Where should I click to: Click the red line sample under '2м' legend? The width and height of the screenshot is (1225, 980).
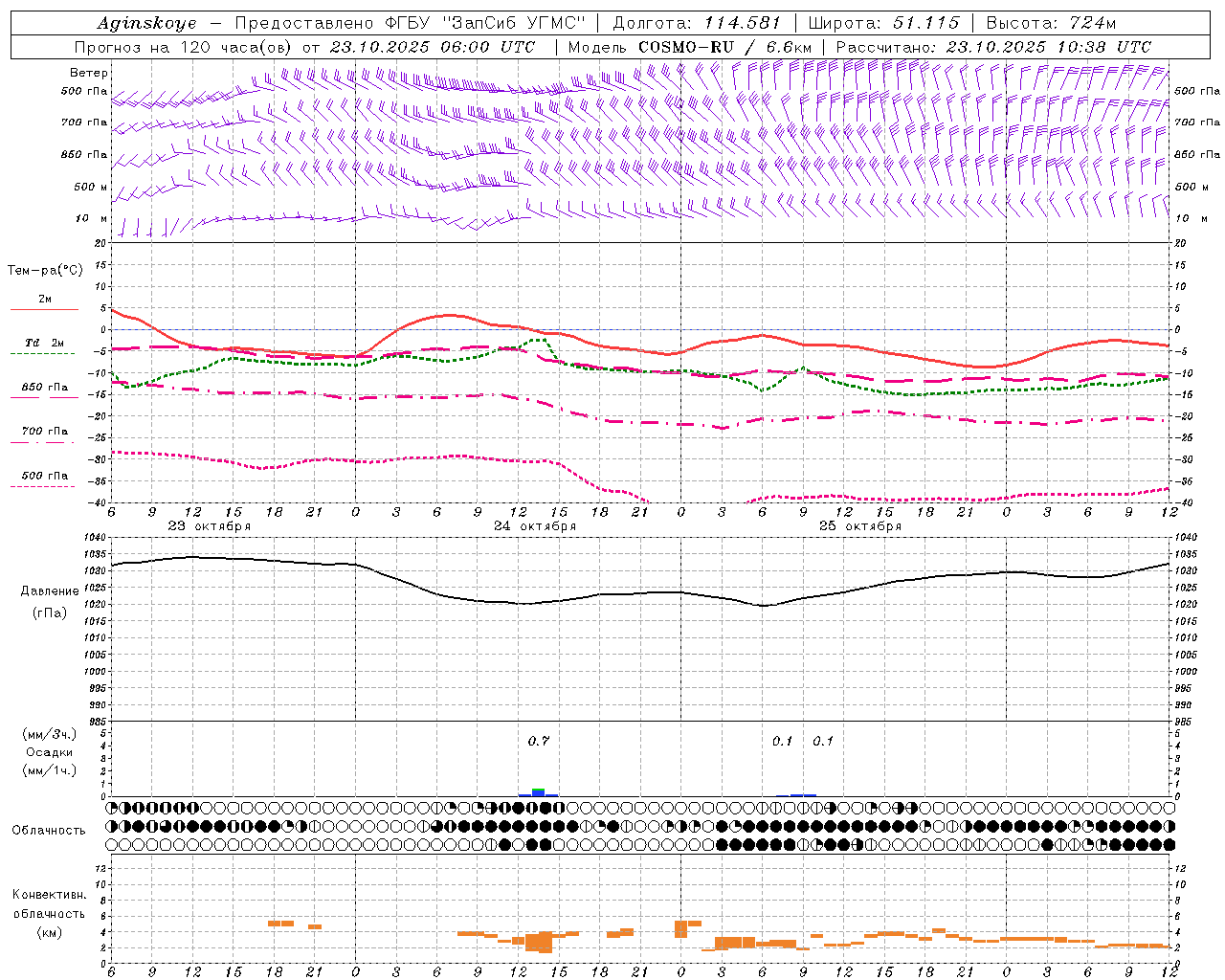click(44, 310)
